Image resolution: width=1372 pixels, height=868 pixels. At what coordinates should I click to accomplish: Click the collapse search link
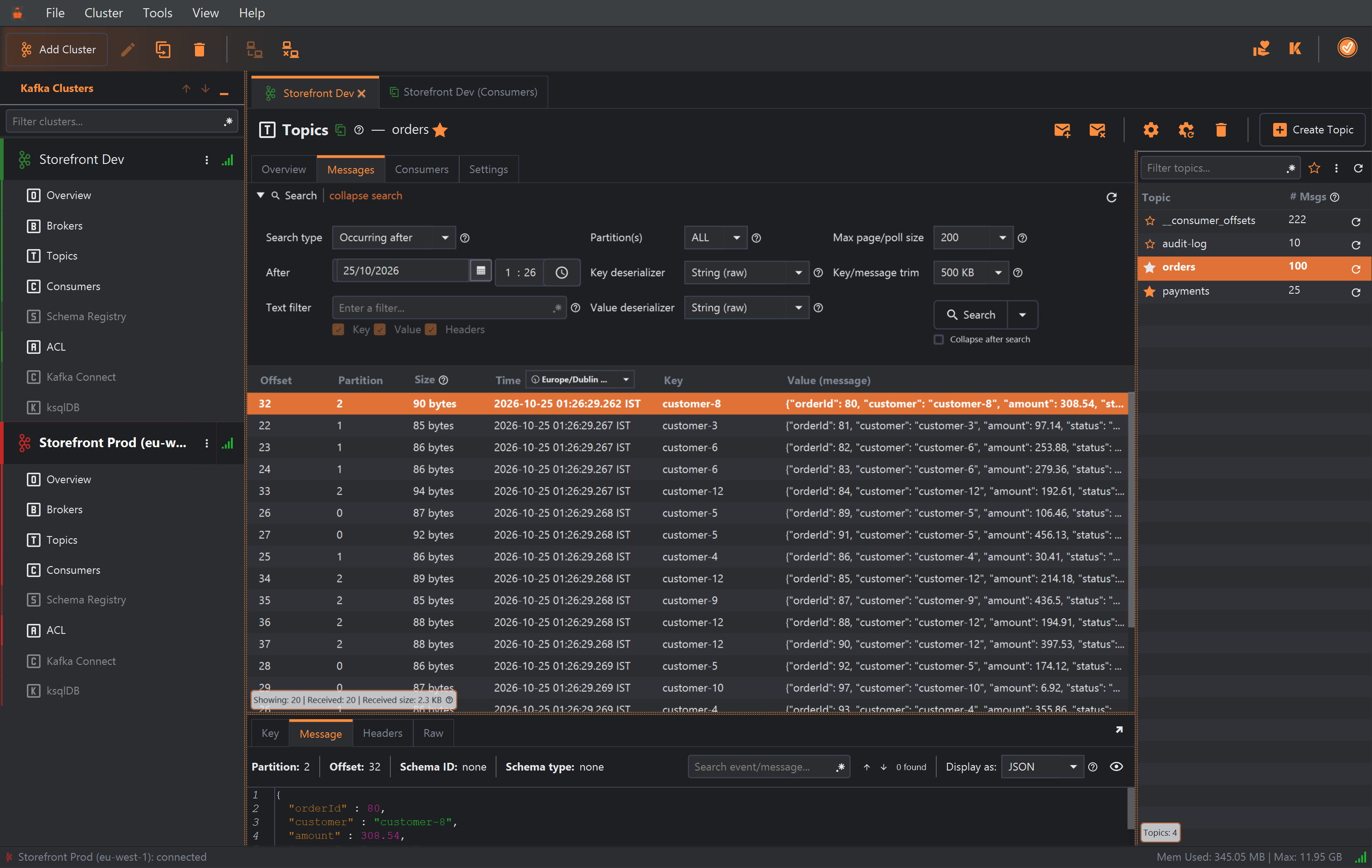point(365,196)
